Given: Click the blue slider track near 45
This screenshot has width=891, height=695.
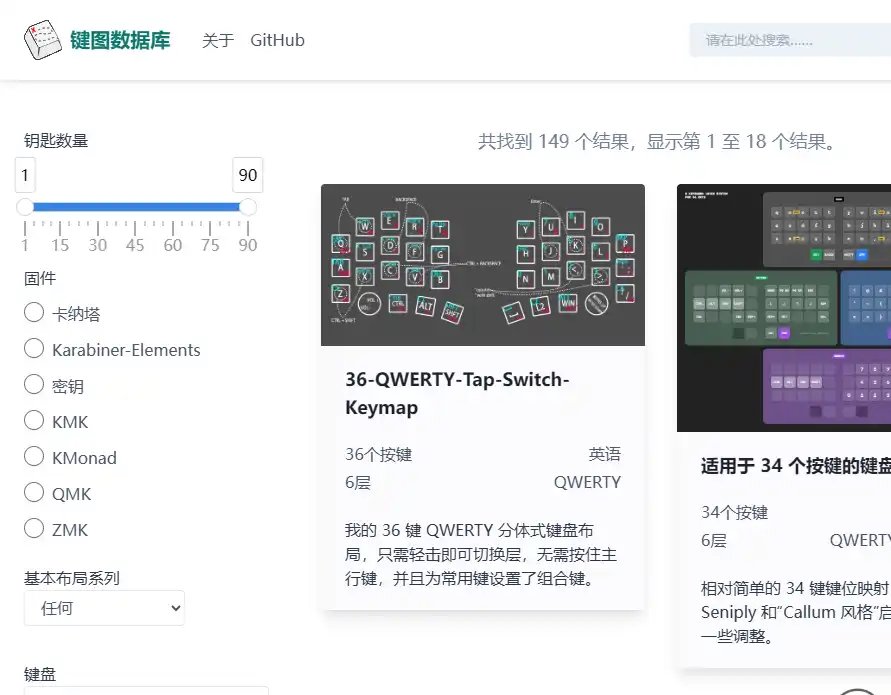Looking at the screenshot, I should [135, 207].
